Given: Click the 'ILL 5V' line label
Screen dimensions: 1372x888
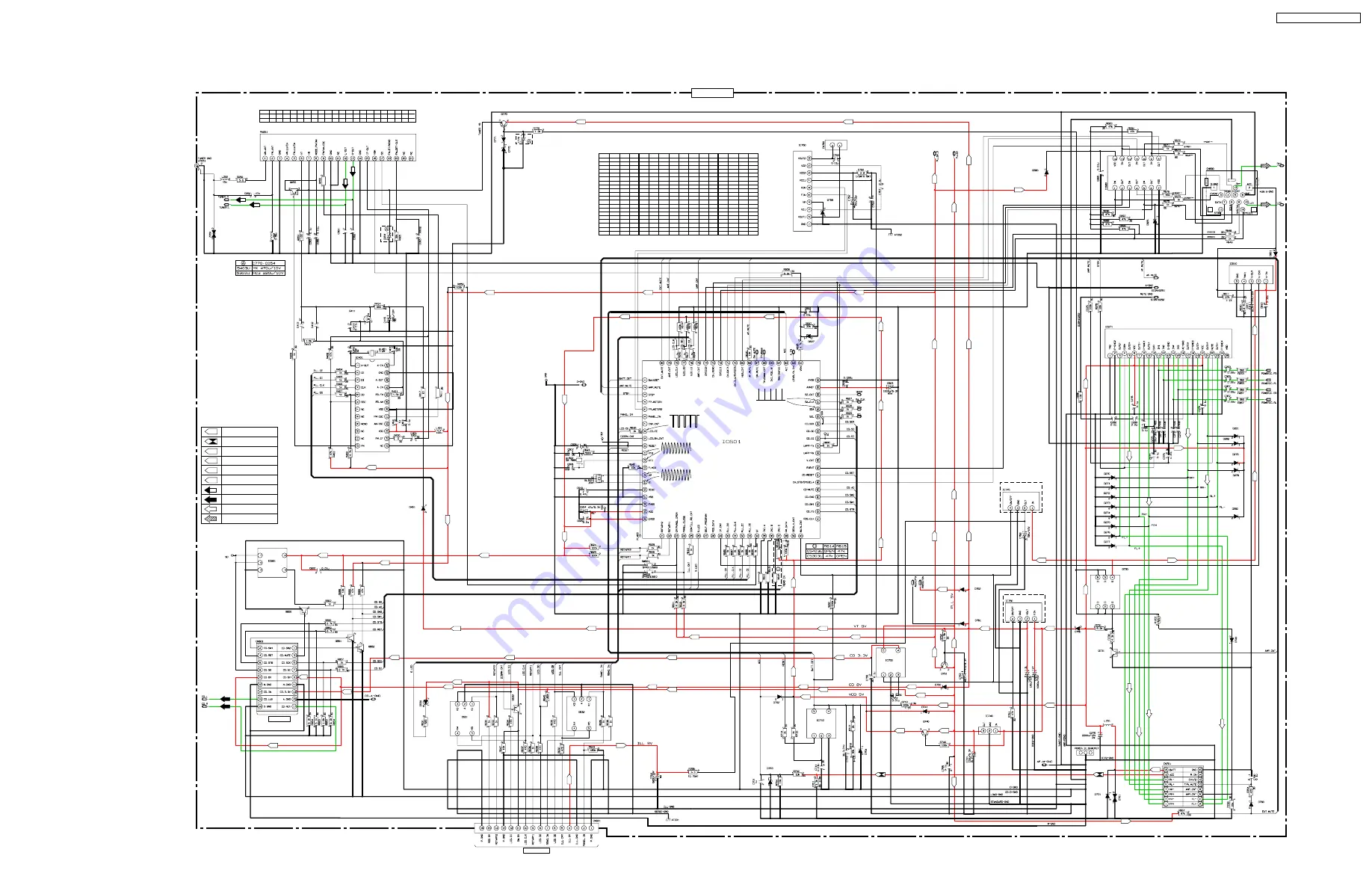Looking at the screenshot, I should point(645,744).
